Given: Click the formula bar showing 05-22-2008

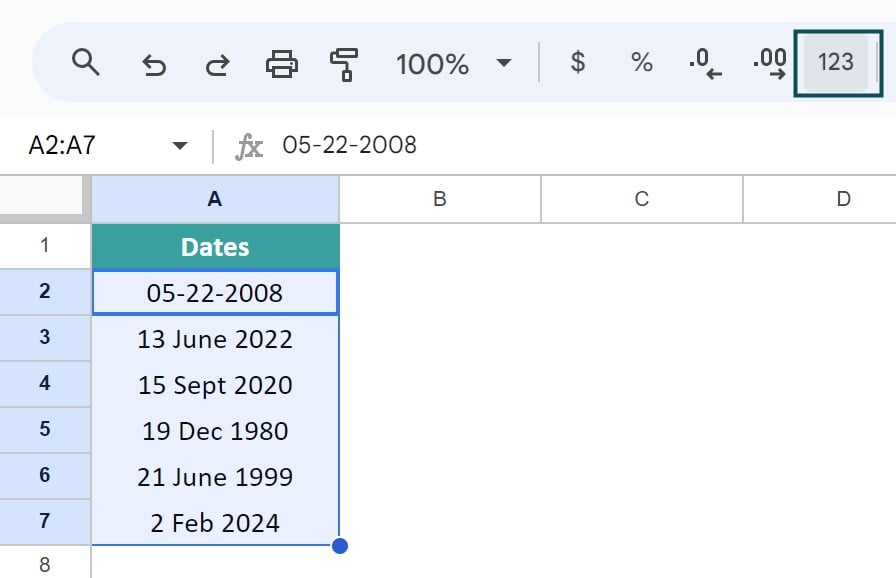Looking at the screenshot, I should point(583,146).
